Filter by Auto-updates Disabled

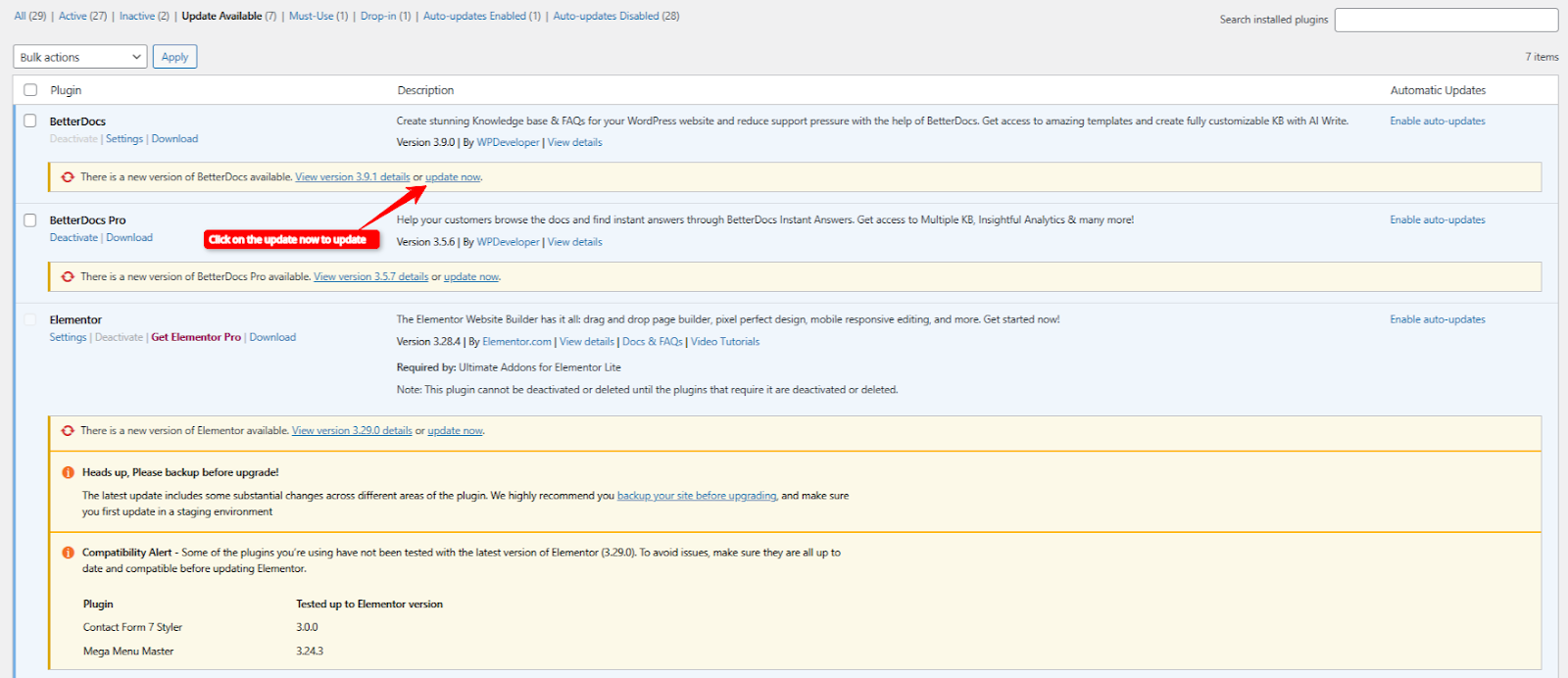point(616,16)
